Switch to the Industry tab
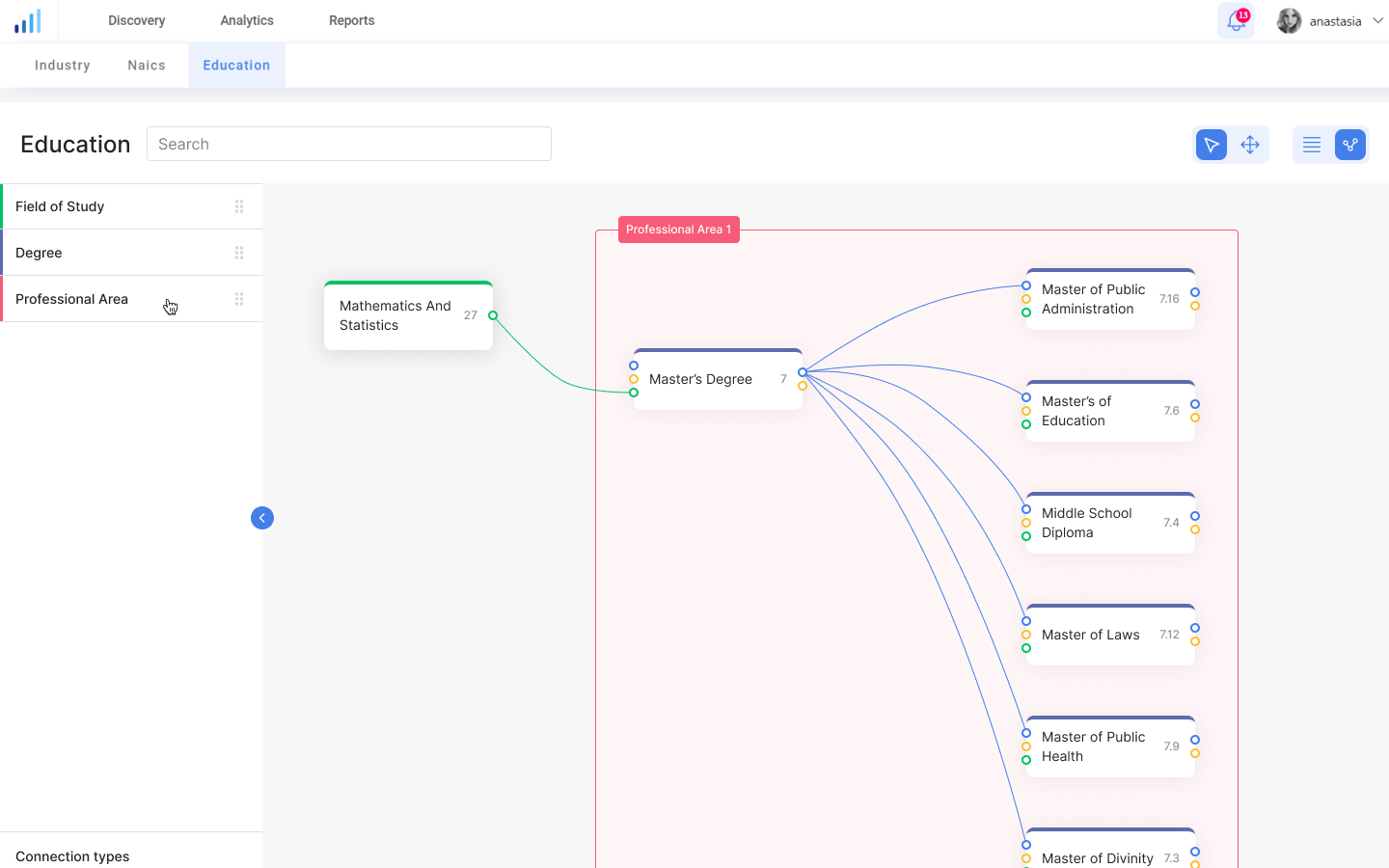Viewport: 1389px width, 868px height. pos(63,66)
